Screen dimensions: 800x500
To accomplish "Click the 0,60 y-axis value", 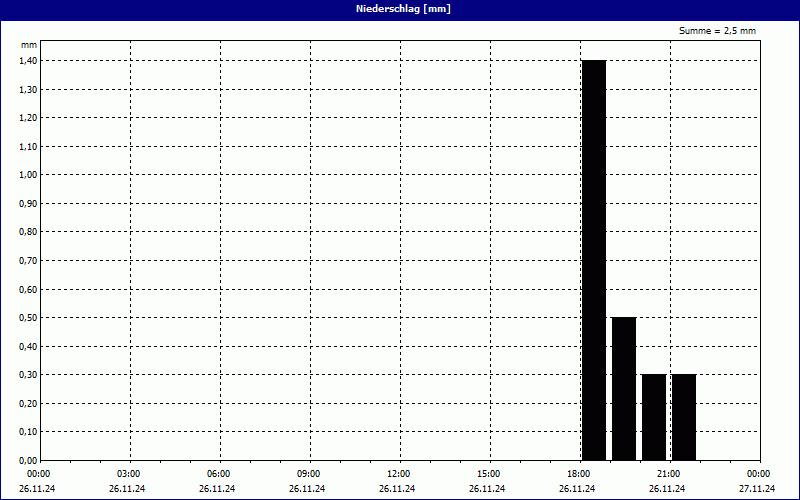I will (28, 289).
